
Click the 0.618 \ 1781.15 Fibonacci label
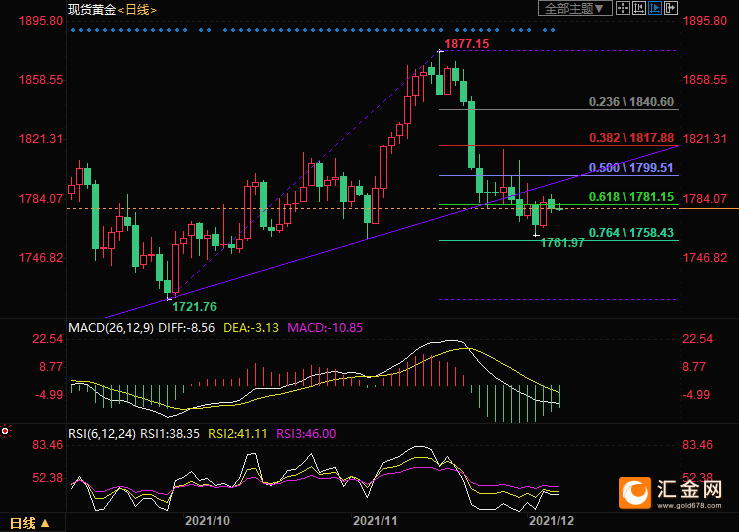(x=632, y=197)
